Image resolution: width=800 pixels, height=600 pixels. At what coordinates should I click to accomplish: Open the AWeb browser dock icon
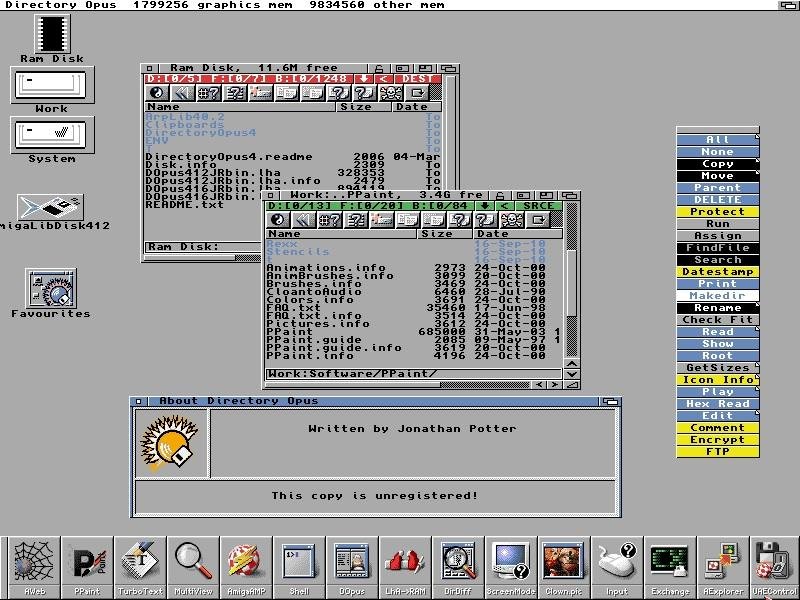[x=35, y=567]
